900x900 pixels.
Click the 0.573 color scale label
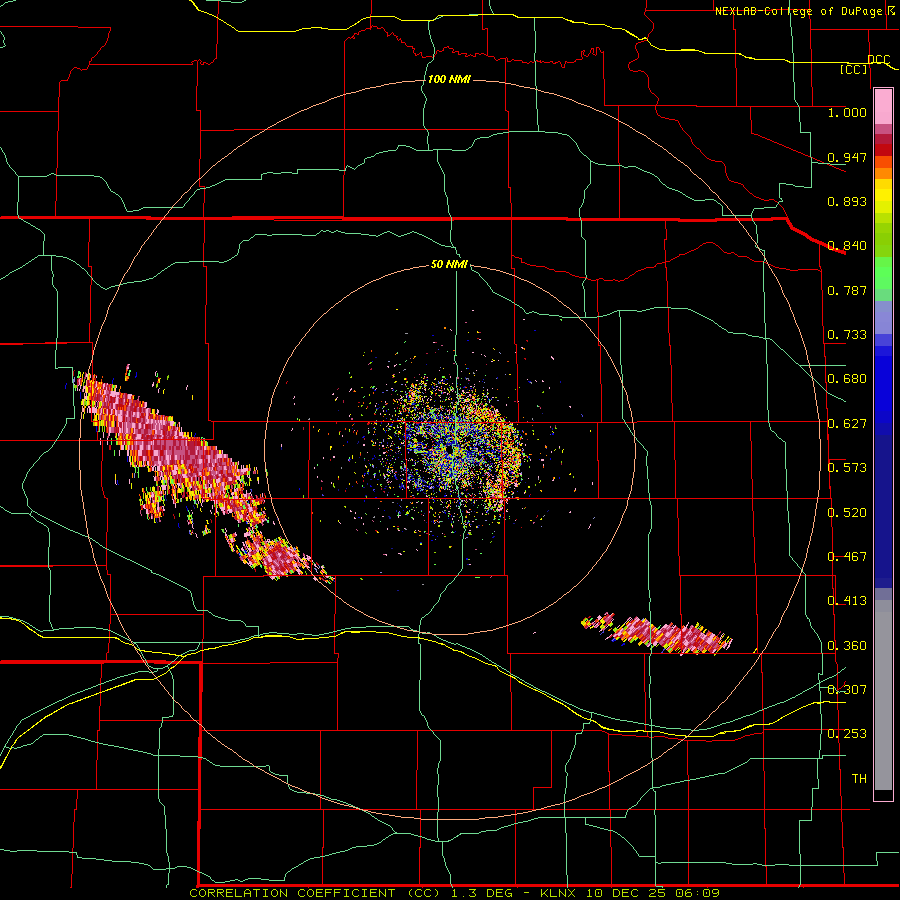click(x=847, y=468)
